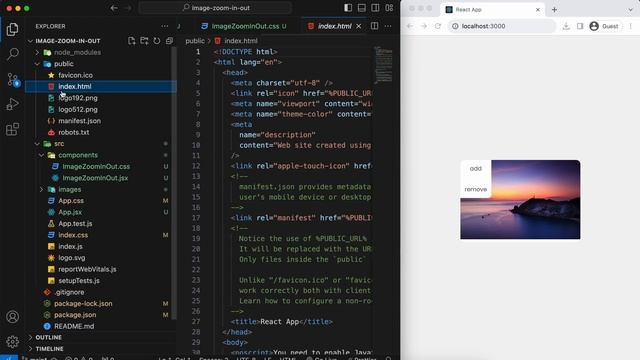640x360 pixels.
Task: Click the localhost:3000 address bar
Action: pos(502,26)
